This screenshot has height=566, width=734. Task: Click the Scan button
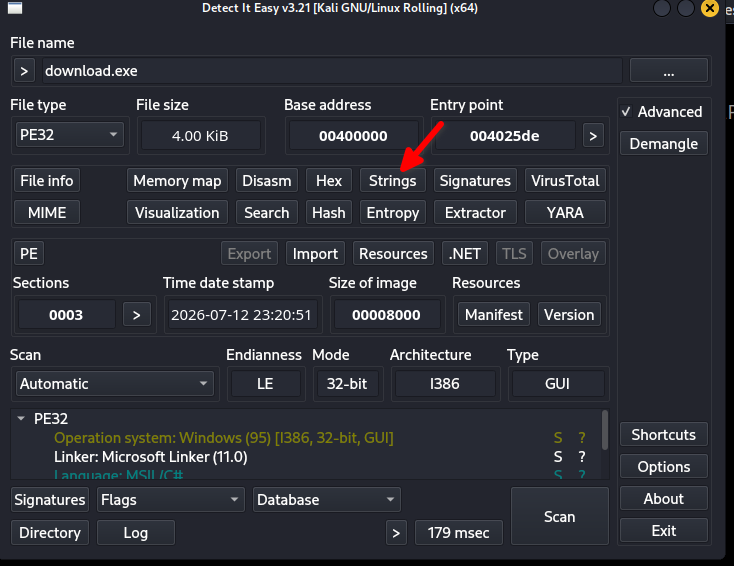(x=559, y=516)
